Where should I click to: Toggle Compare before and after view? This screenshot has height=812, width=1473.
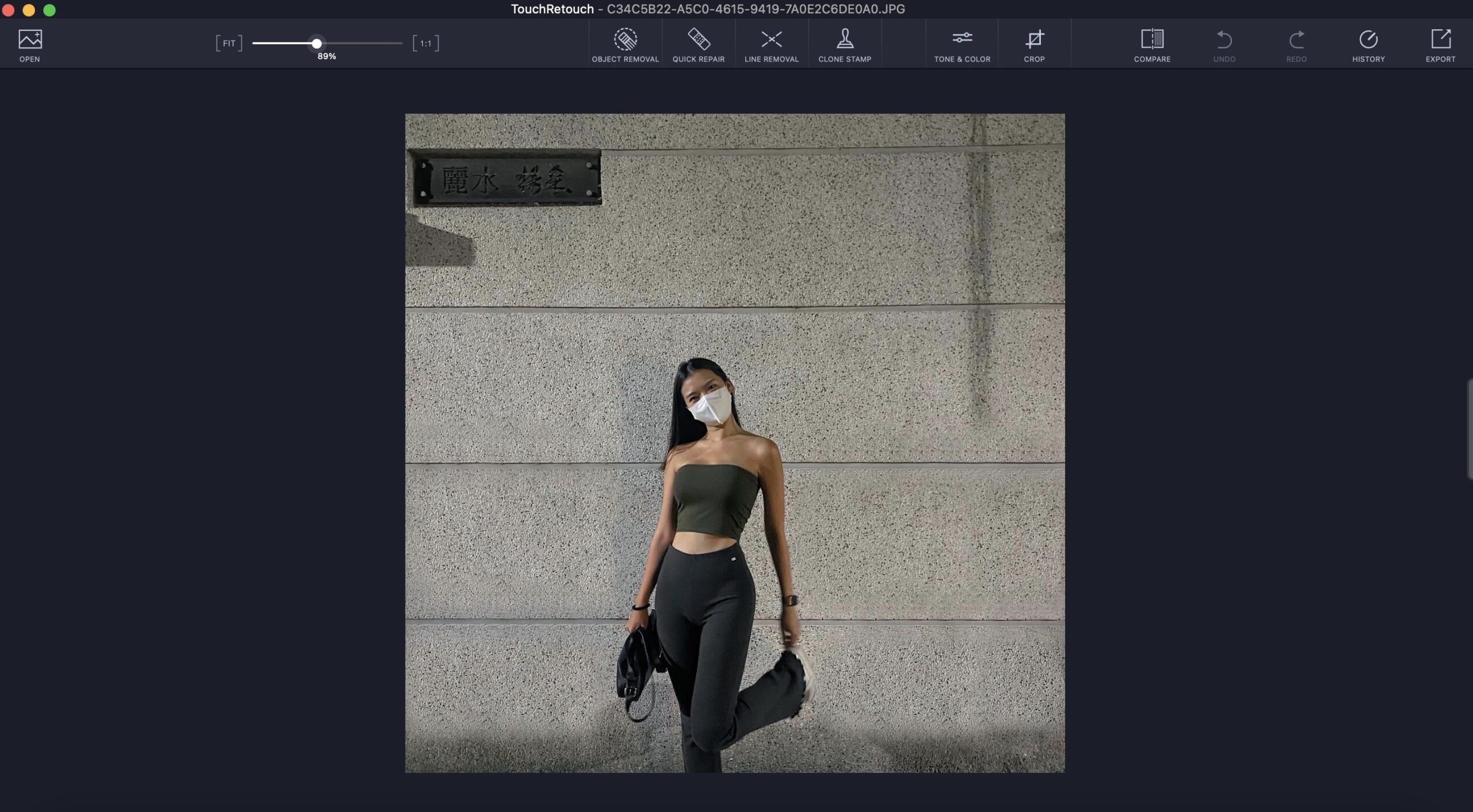[1152, 45]
